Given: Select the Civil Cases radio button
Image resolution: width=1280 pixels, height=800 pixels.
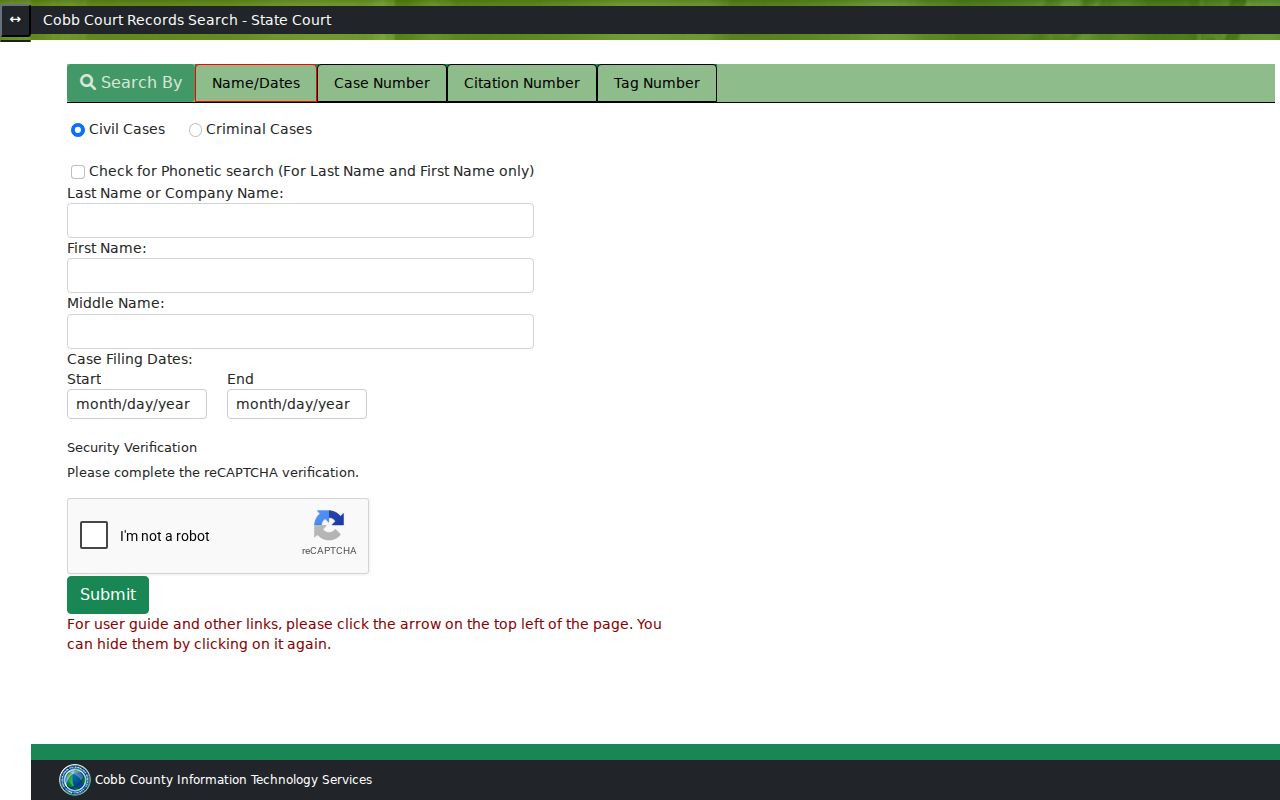Looking at the screenshot, I should point(78,130).
